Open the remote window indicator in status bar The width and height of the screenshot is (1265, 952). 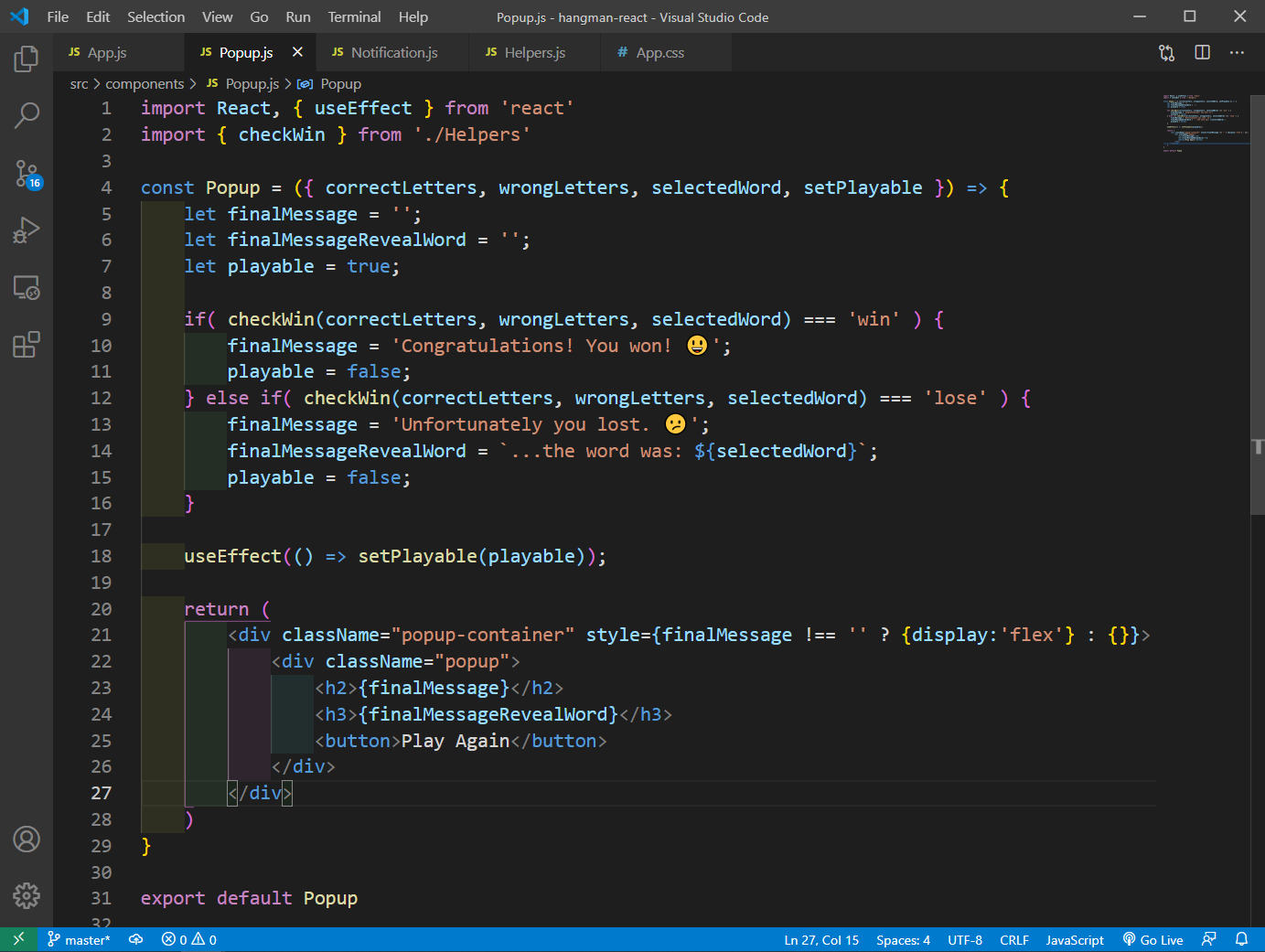coord(19,939)
